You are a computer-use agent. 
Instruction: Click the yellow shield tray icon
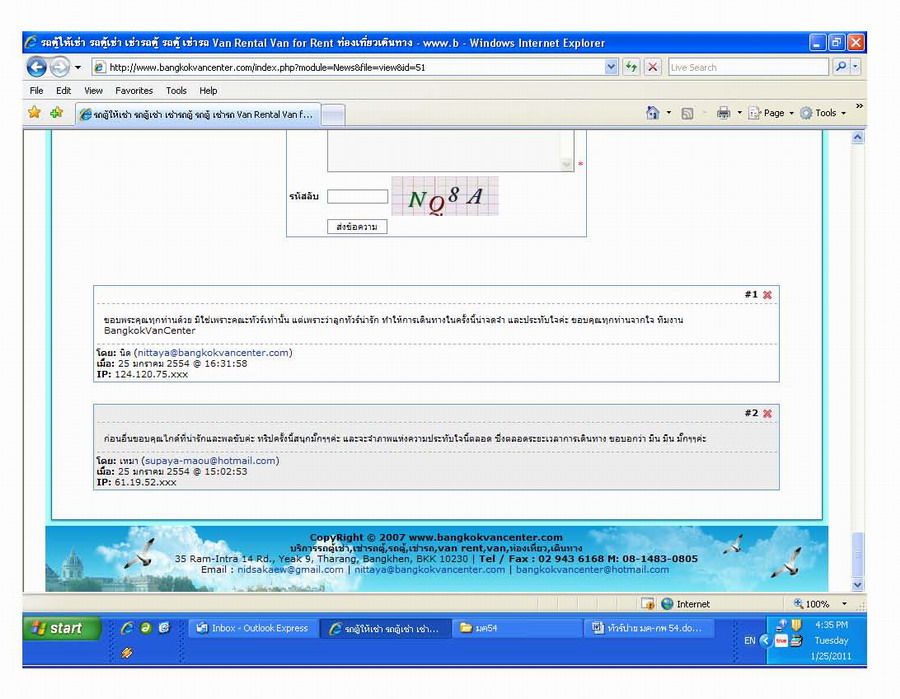coord(796,625)
